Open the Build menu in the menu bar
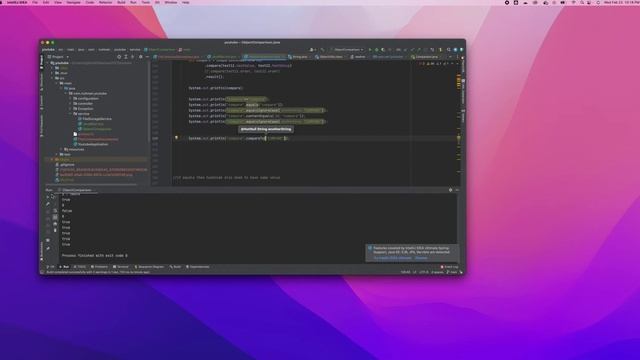The height and width of the screenshot is (360, 640). coord(121,2)
